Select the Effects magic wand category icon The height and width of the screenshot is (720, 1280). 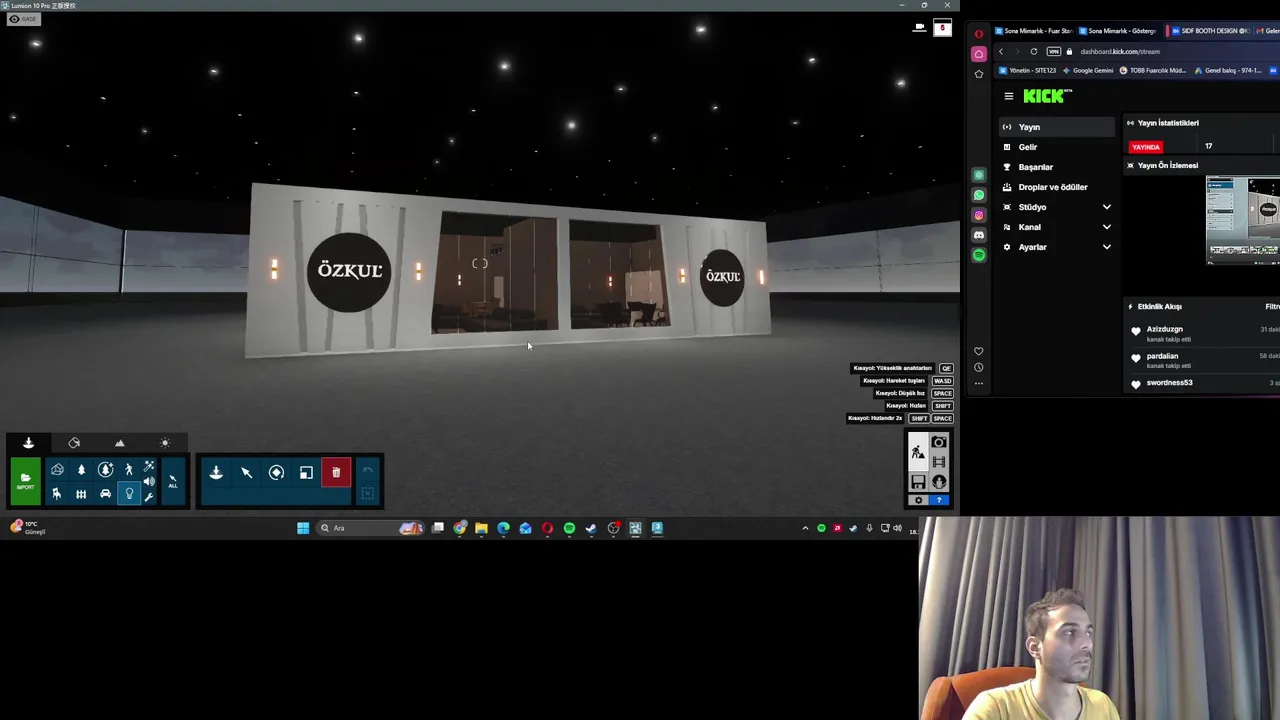pos(149,466)
